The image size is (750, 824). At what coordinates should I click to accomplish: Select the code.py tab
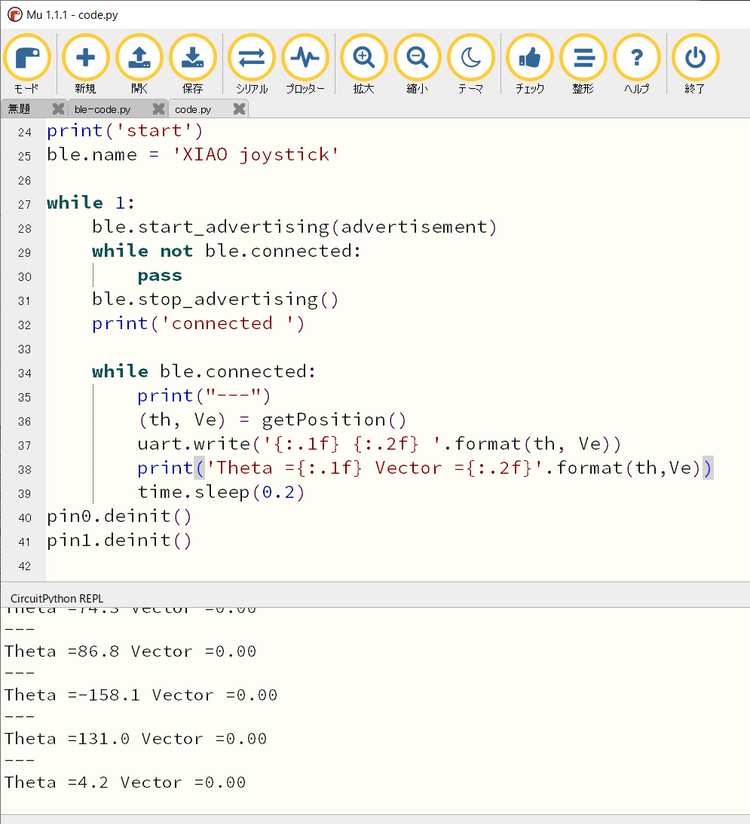tap(193, 109)
